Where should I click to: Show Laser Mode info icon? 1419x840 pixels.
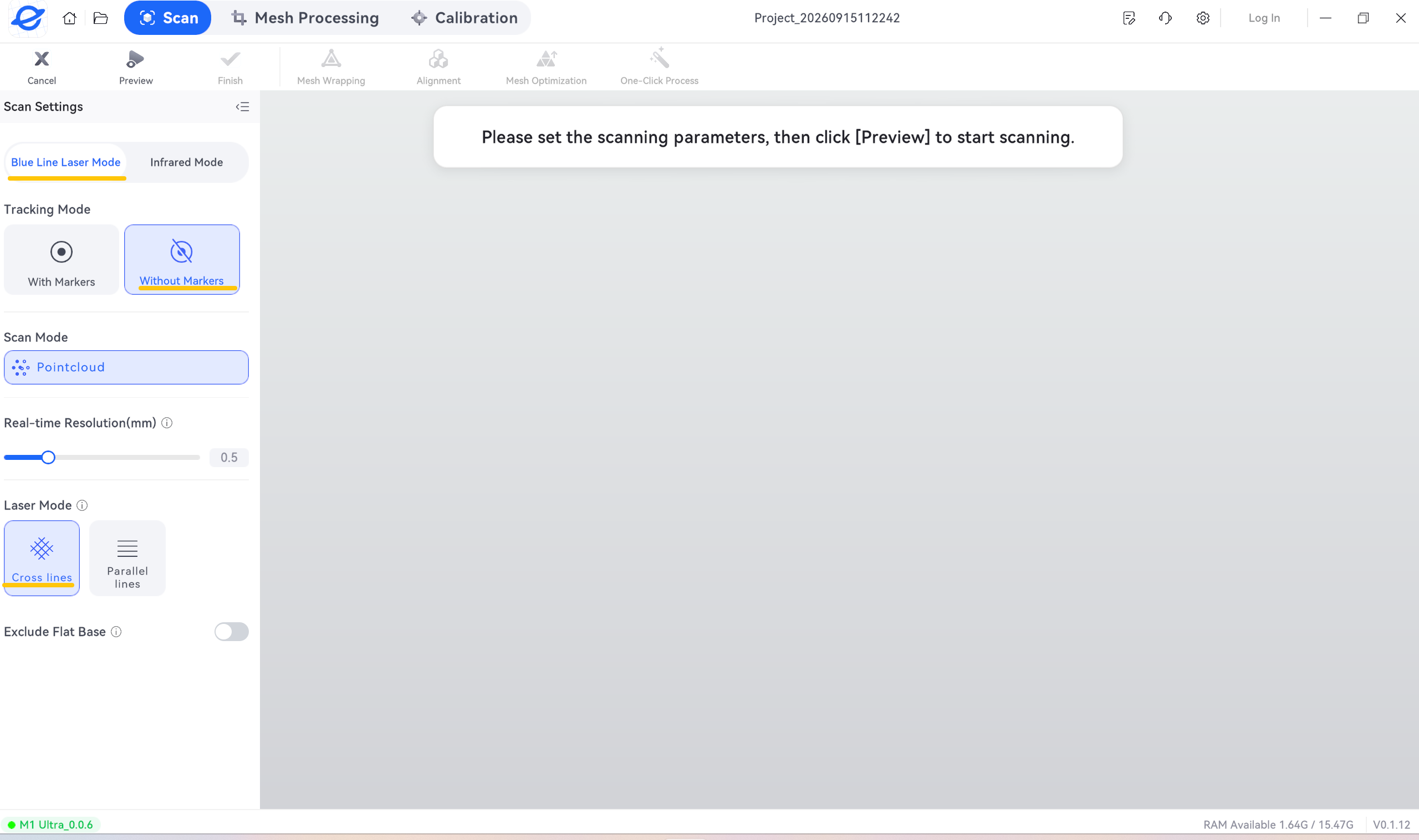(x=82, y=505)
